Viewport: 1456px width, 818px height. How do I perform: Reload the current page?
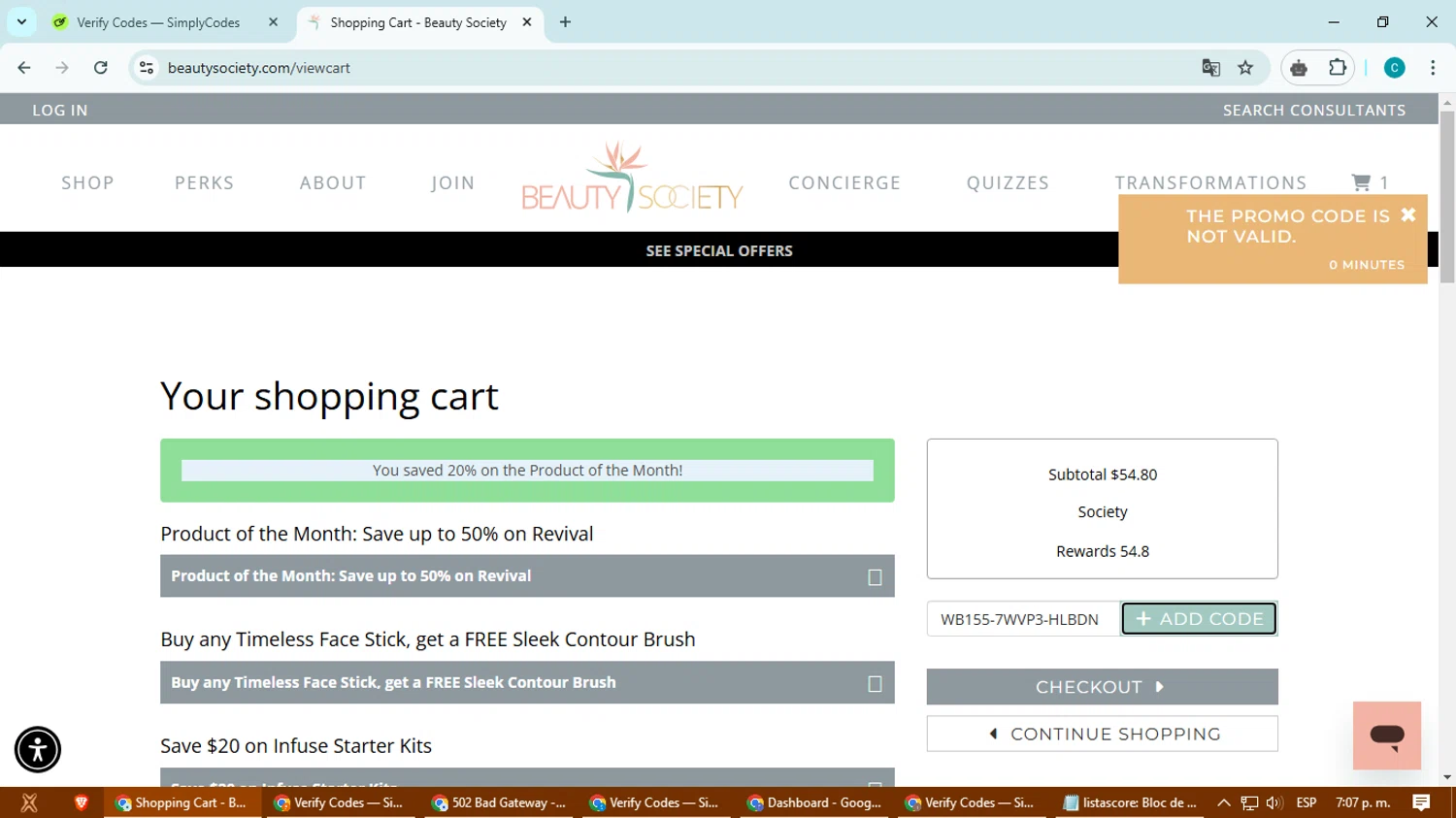(x=101, y=68)
